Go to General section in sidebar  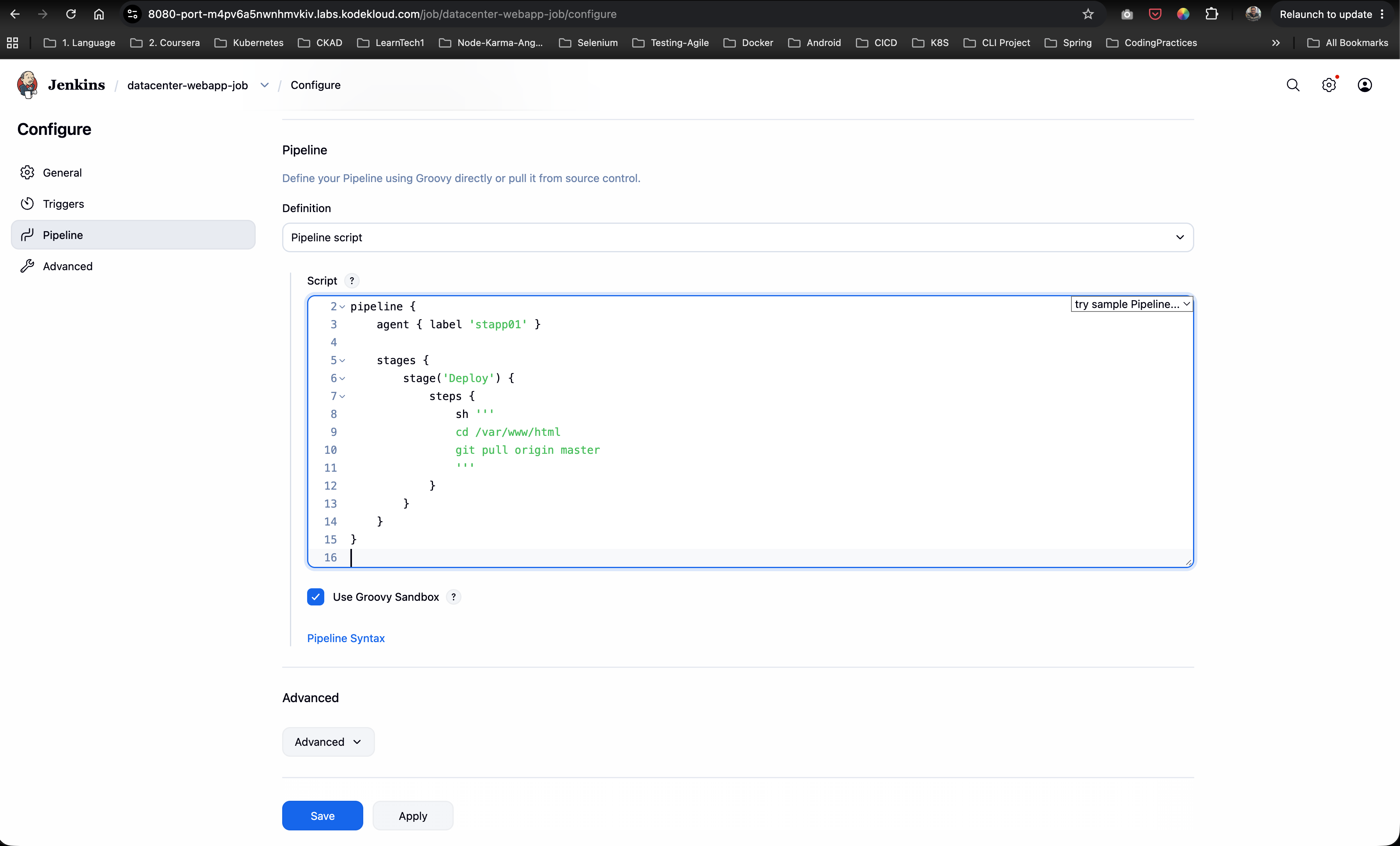pyautogui.click(x=133, y=172)
